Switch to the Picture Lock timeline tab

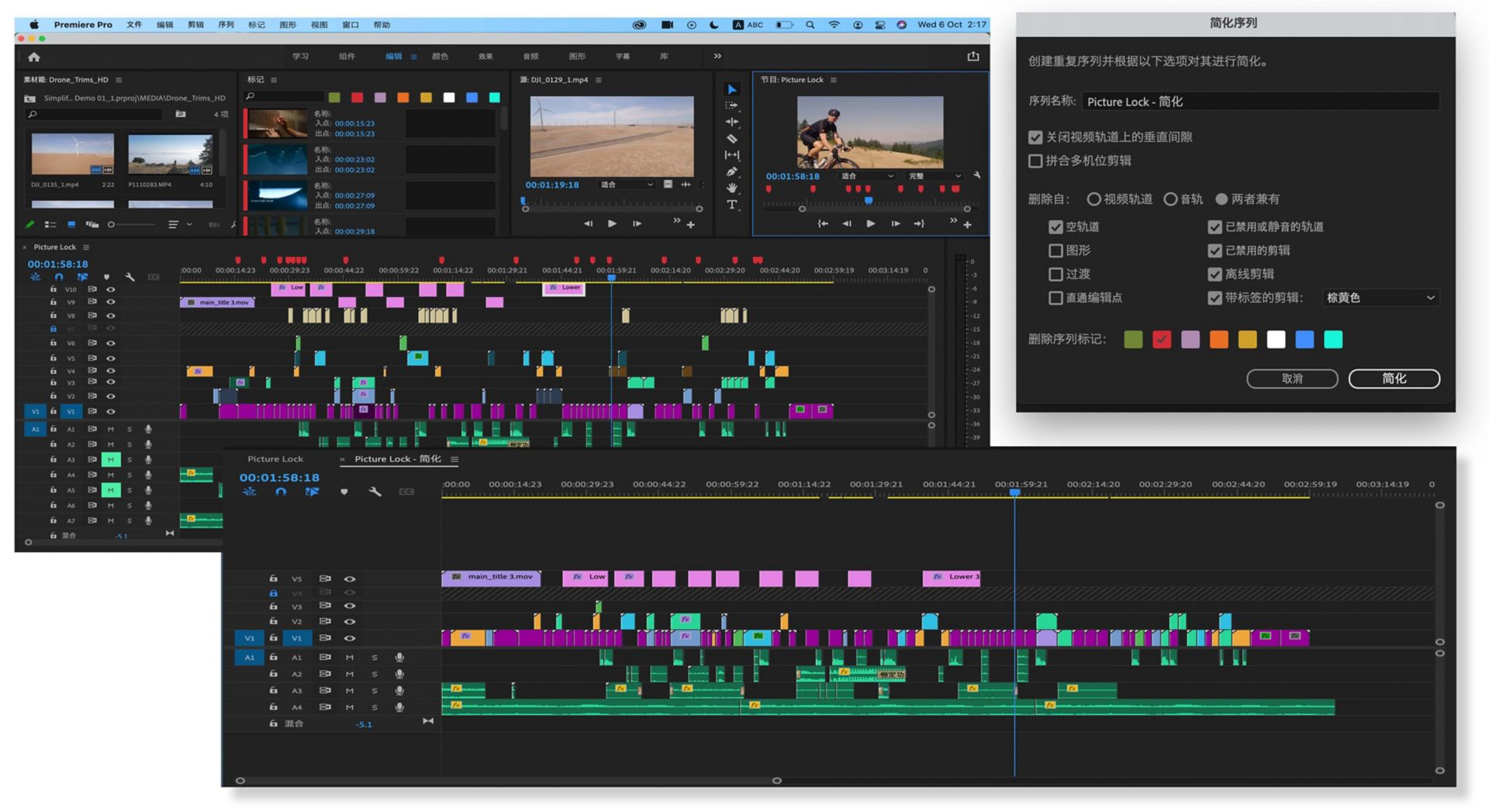pos(275,459)
